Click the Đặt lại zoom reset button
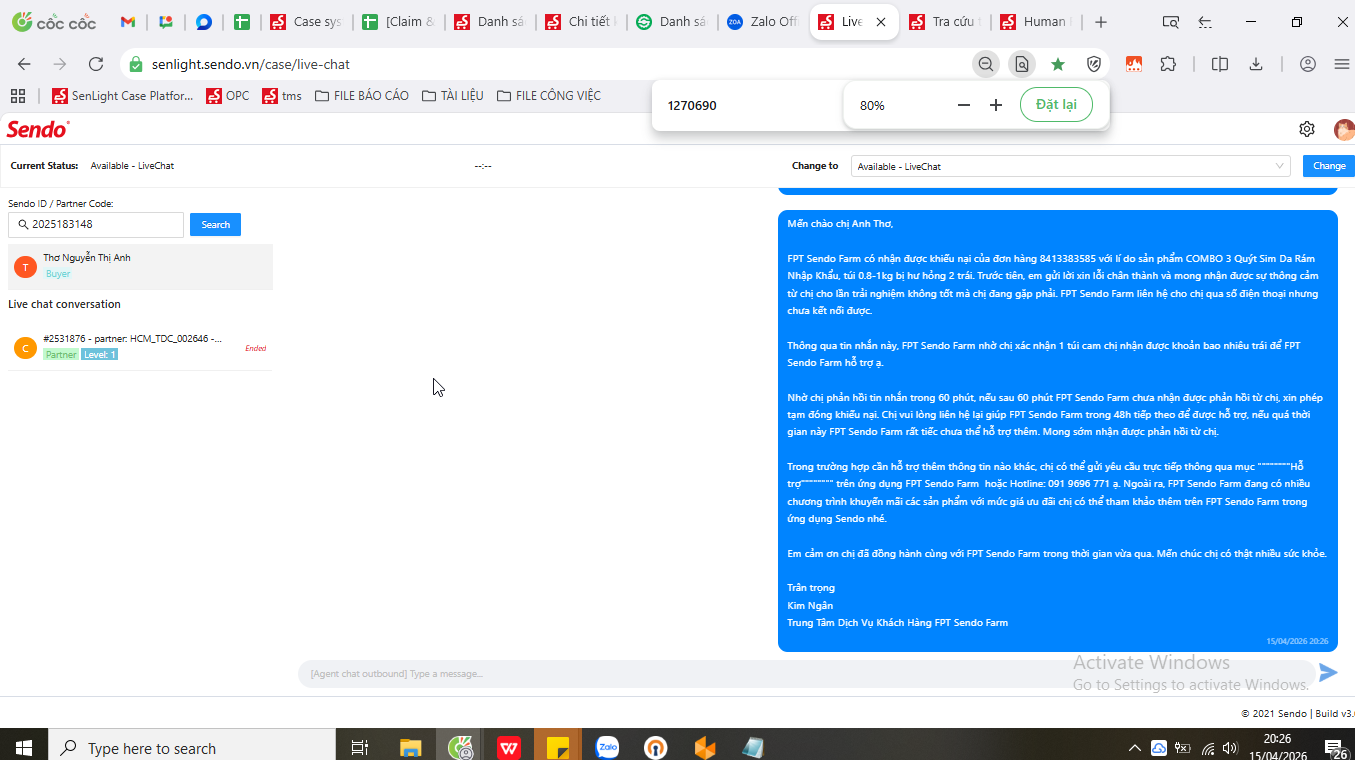The width and height of the screenshot is (1355, 760). pos(1056,105)
